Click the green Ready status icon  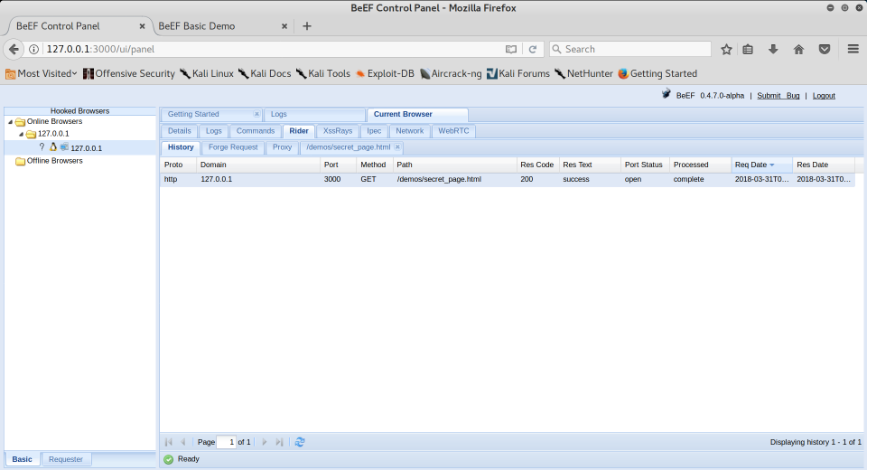169,459
